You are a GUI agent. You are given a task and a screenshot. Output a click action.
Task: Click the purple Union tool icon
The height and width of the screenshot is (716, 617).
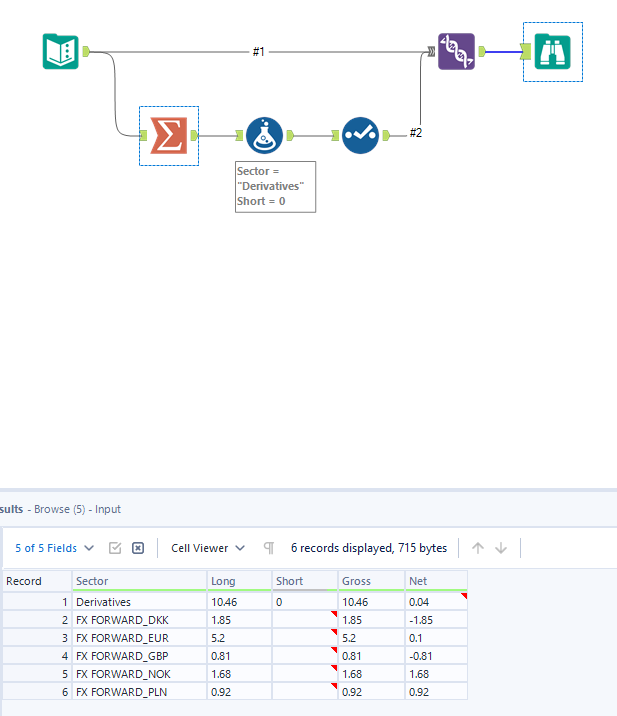pyautogui.click(x=456, y=52)
